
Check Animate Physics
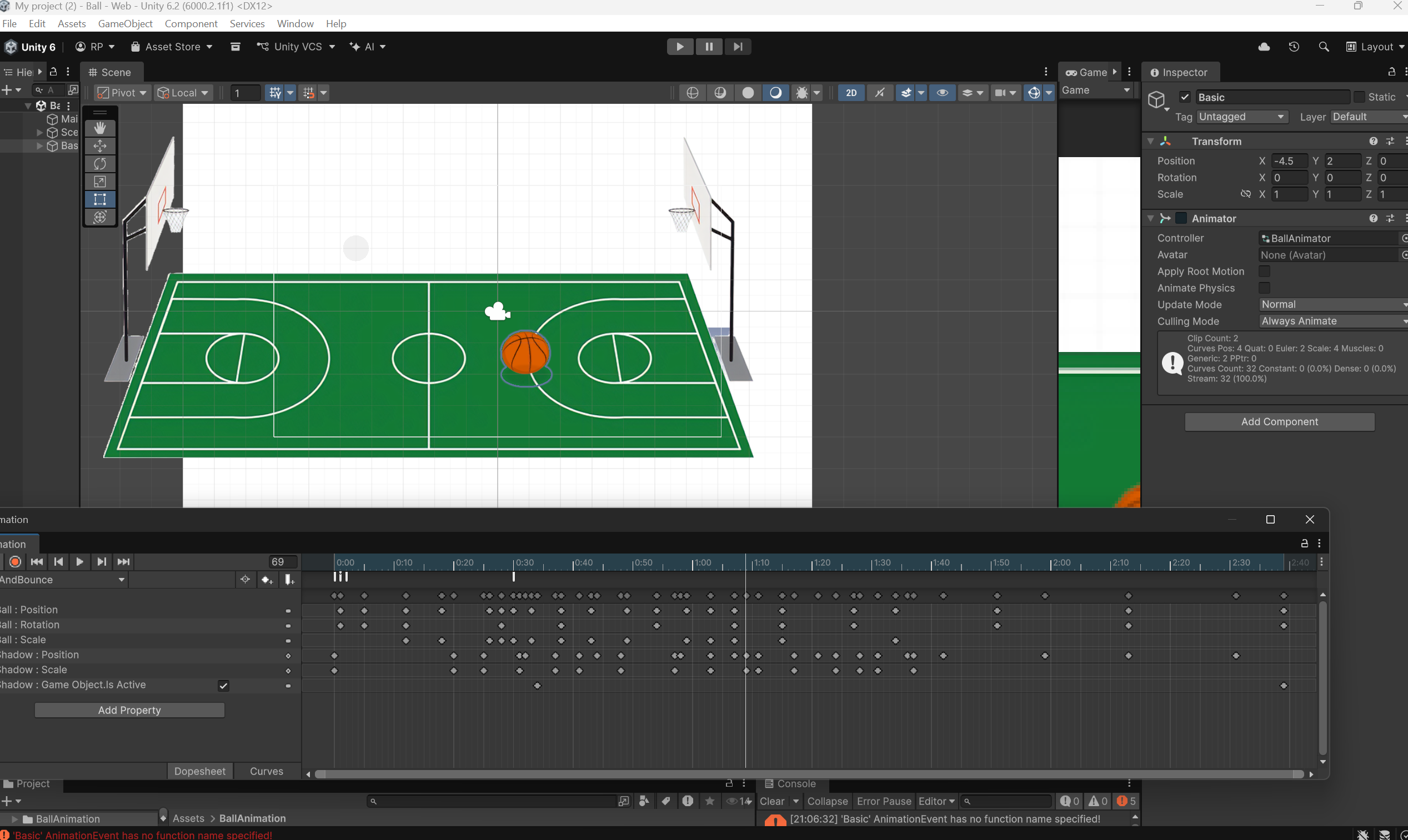(x=1264, y=288)
